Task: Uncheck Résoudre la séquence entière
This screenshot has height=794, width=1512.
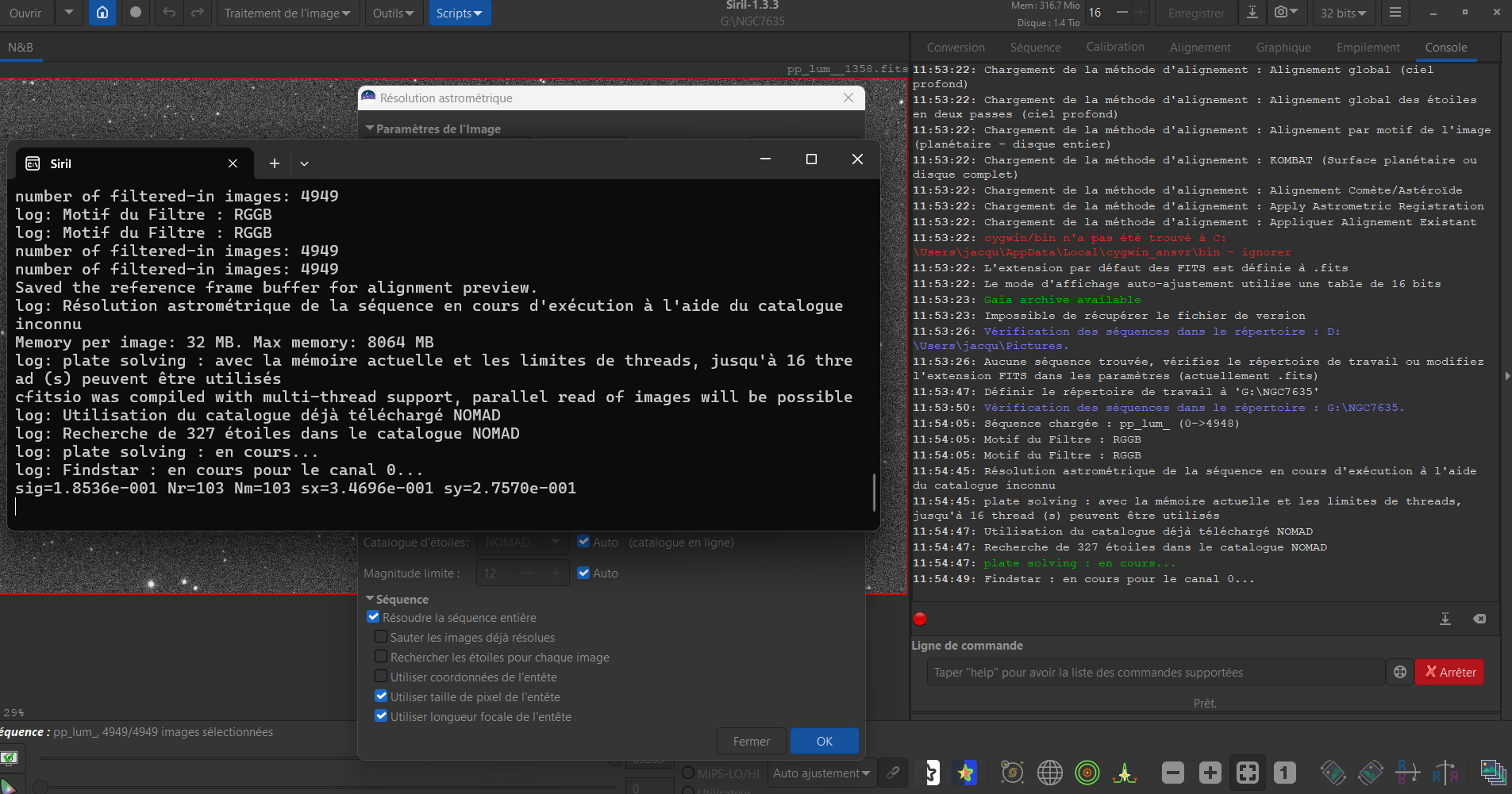Action: (373, 617)
